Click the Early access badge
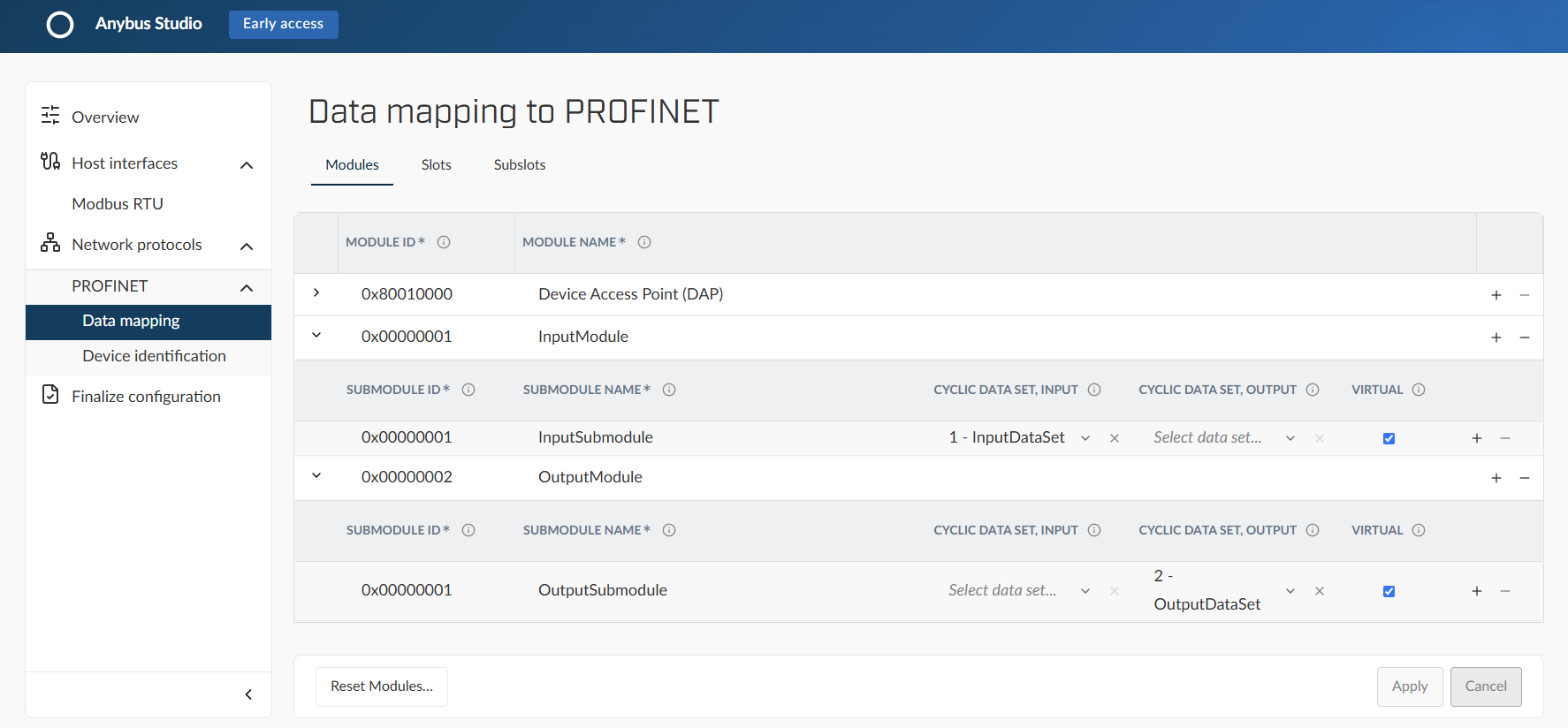 [x=284, y=24]
